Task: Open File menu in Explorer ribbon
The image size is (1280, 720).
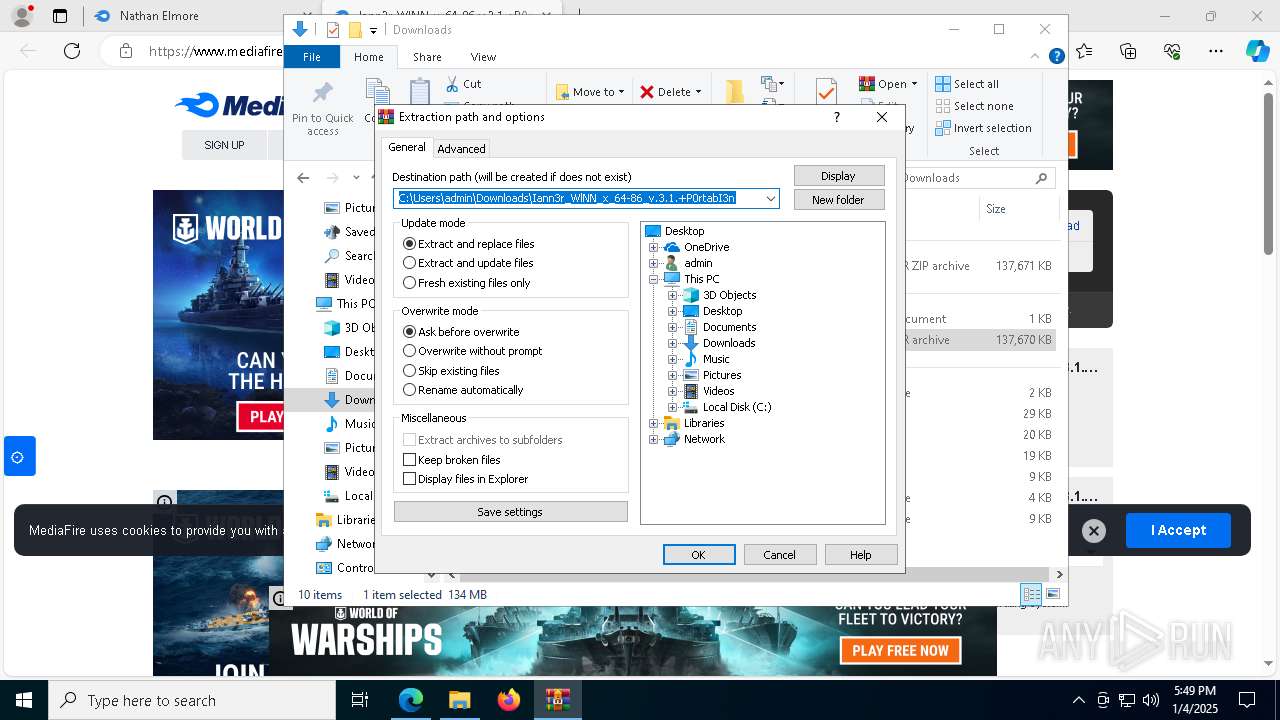Action: point(312,57)
